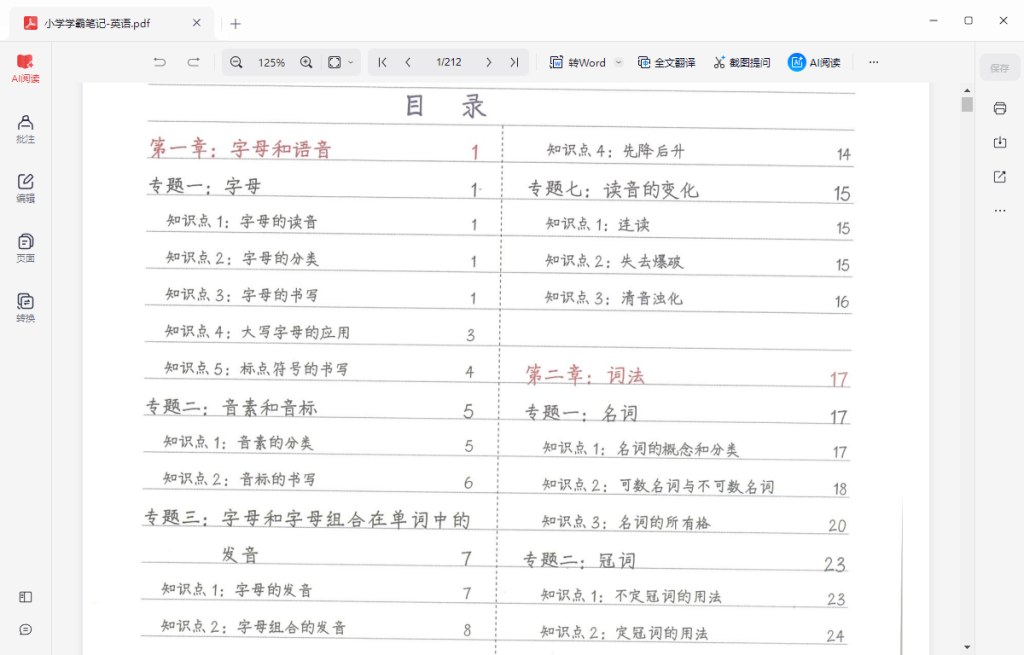Undo the last action
Screen dimensions: 1024x655
[159, 62]
